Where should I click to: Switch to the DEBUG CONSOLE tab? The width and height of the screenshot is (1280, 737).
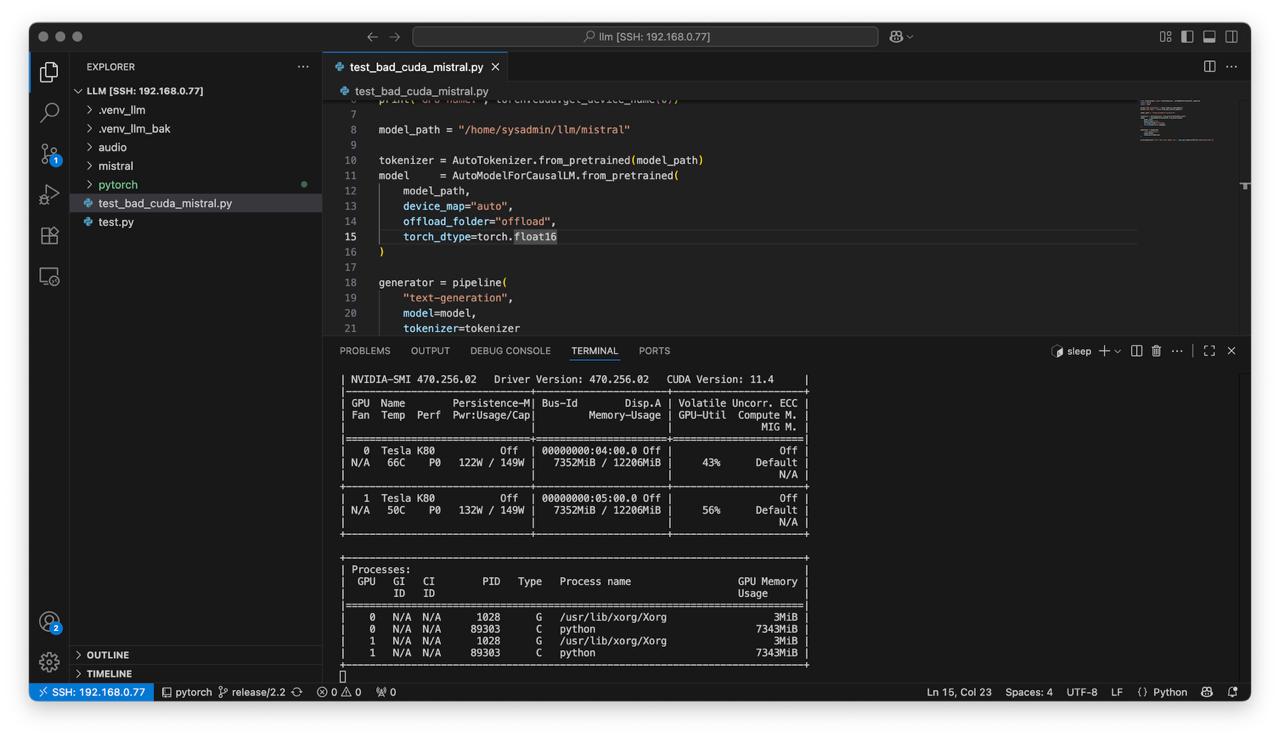pos(510,351)
